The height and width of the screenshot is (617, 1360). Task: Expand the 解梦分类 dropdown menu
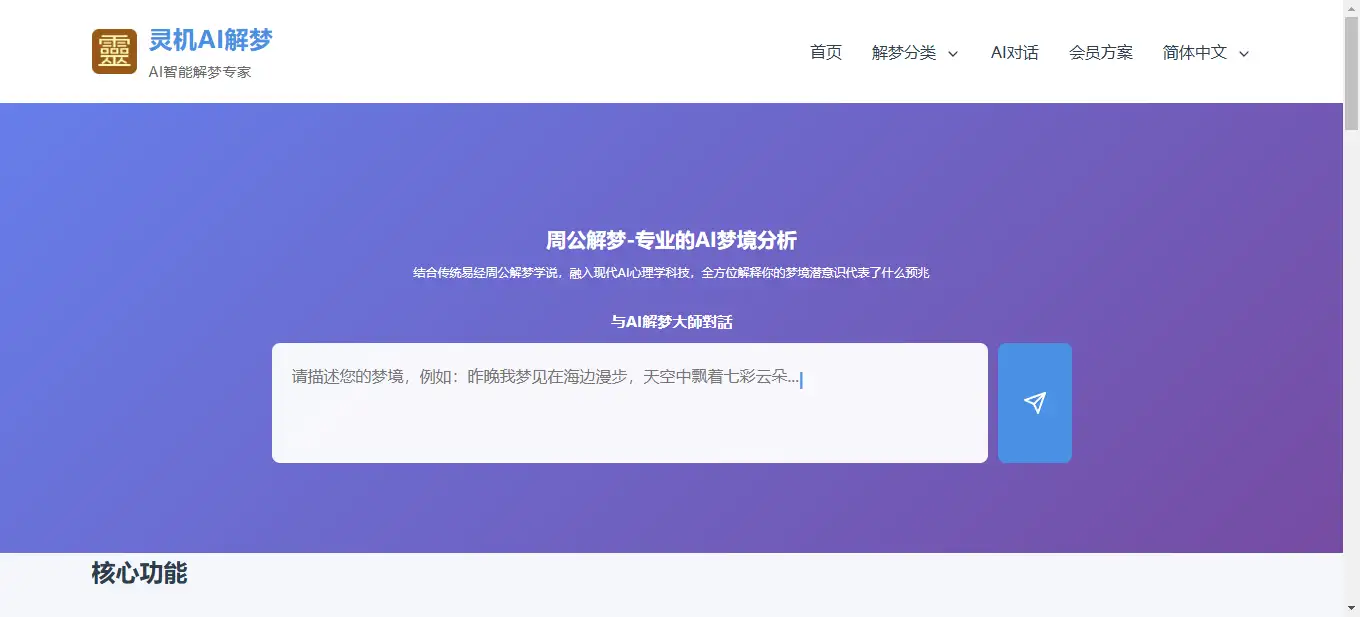(x=904, y=53)
